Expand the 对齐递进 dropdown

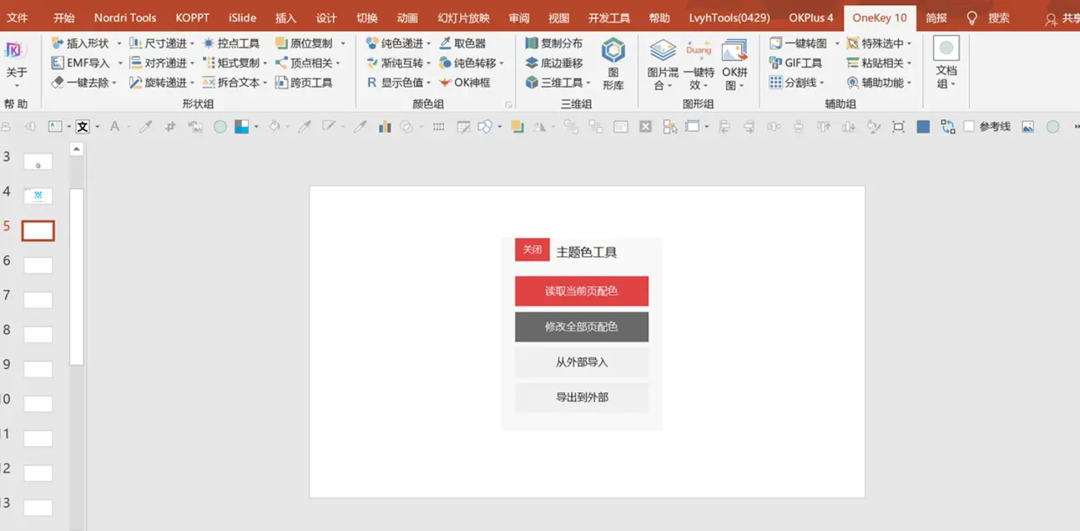191,63
